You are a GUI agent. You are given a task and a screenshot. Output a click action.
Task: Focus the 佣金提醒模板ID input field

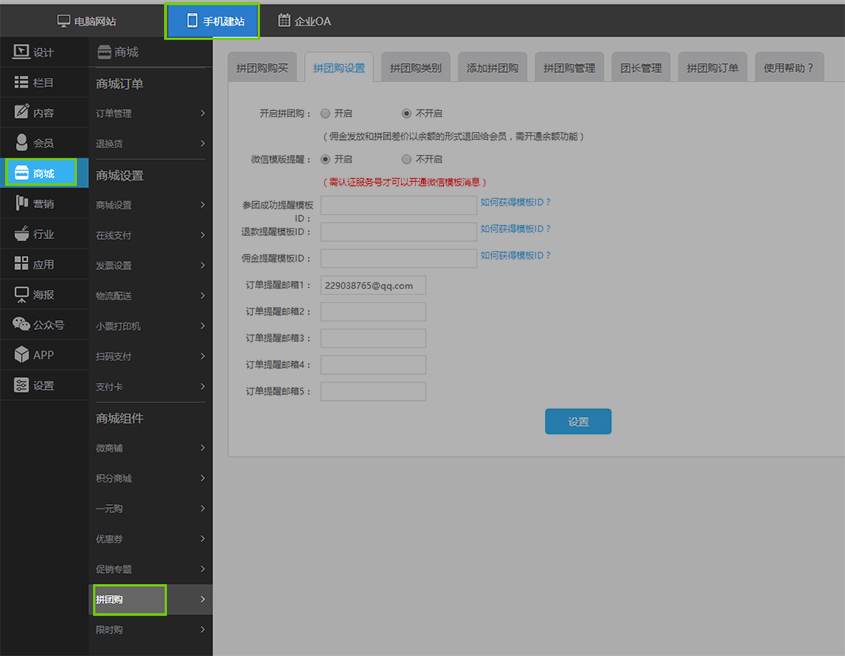pos(398,258)
